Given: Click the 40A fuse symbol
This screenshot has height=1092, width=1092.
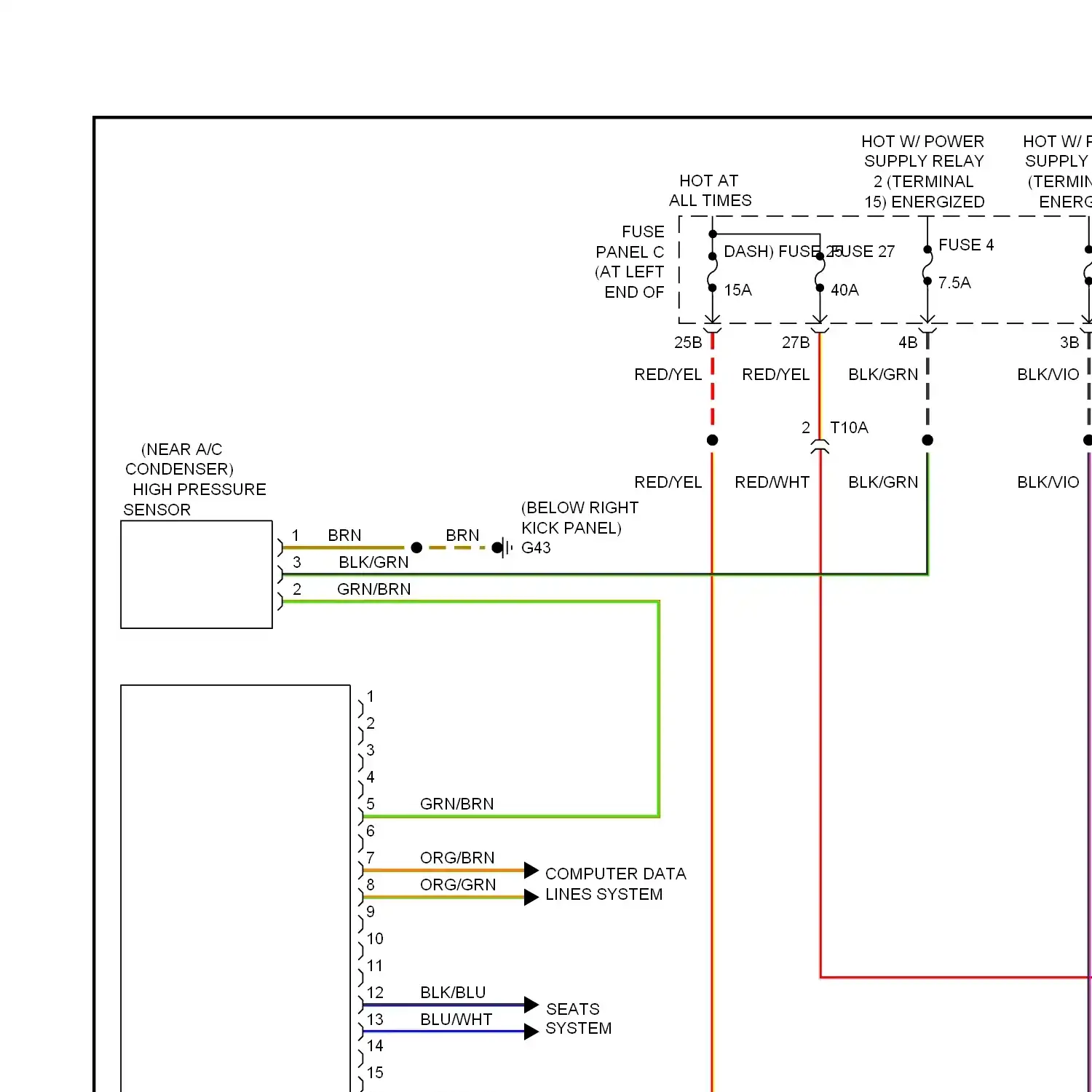Looking at the screenshot, I should [x=820, y=272].
